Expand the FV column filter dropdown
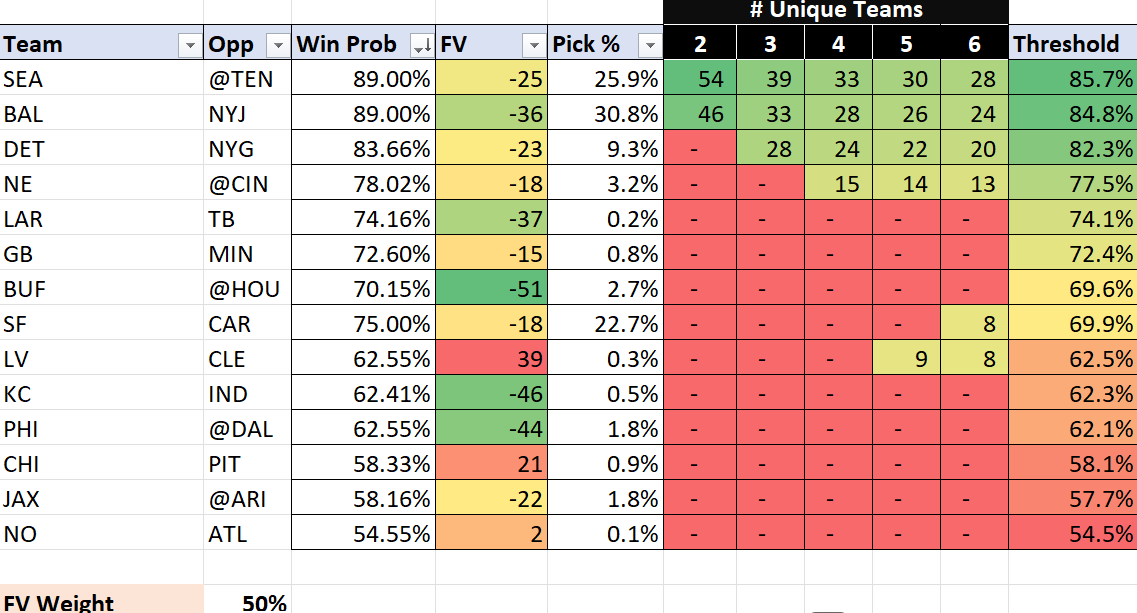 click(531, 45)
